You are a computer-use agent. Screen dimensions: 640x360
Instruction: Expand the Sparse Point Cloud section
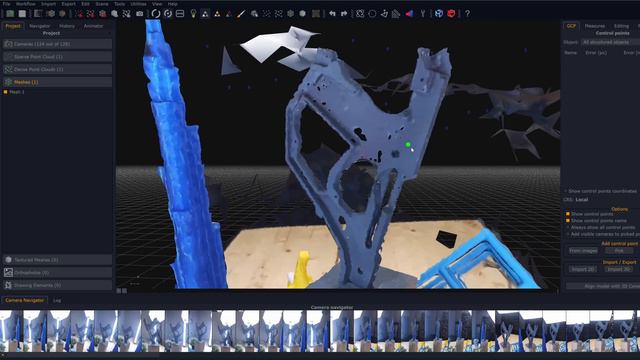(57, 57)
